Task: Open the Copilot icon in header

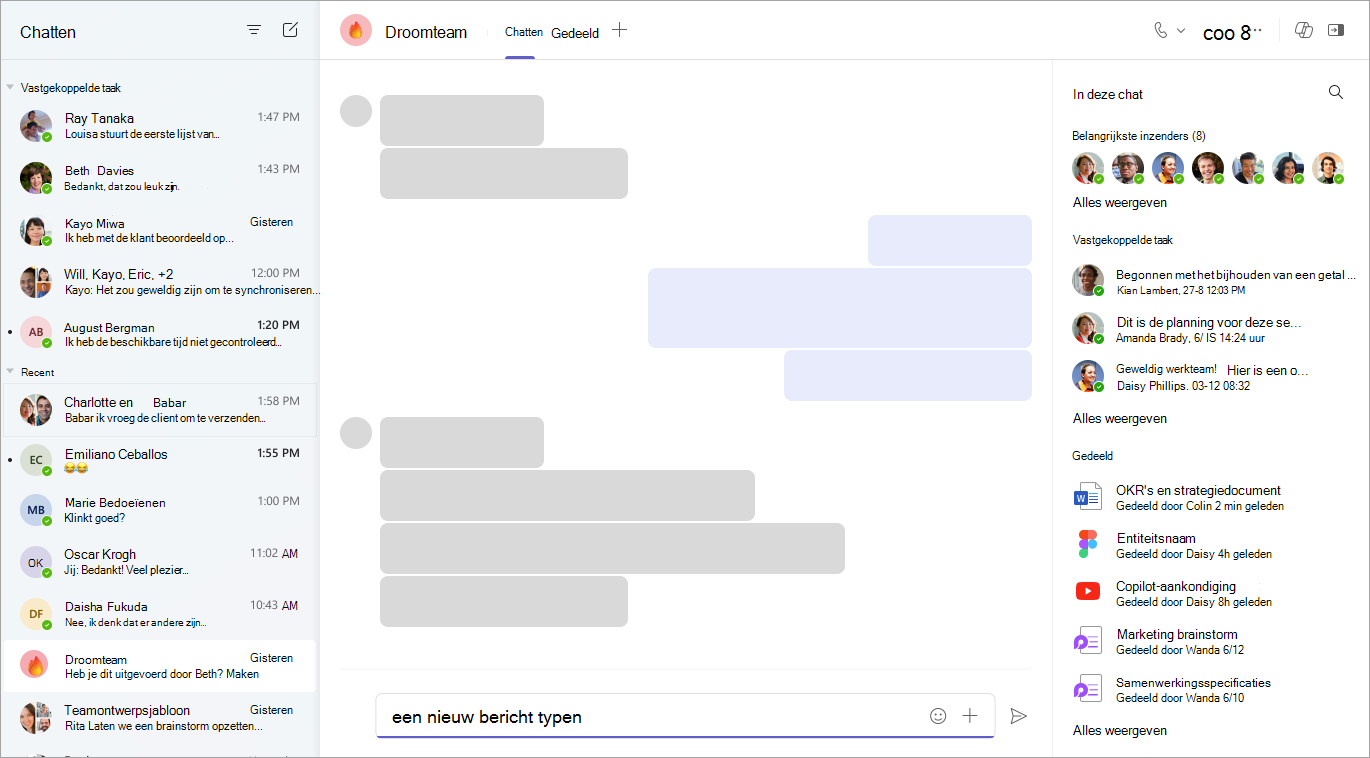Action: (1303, 30)
